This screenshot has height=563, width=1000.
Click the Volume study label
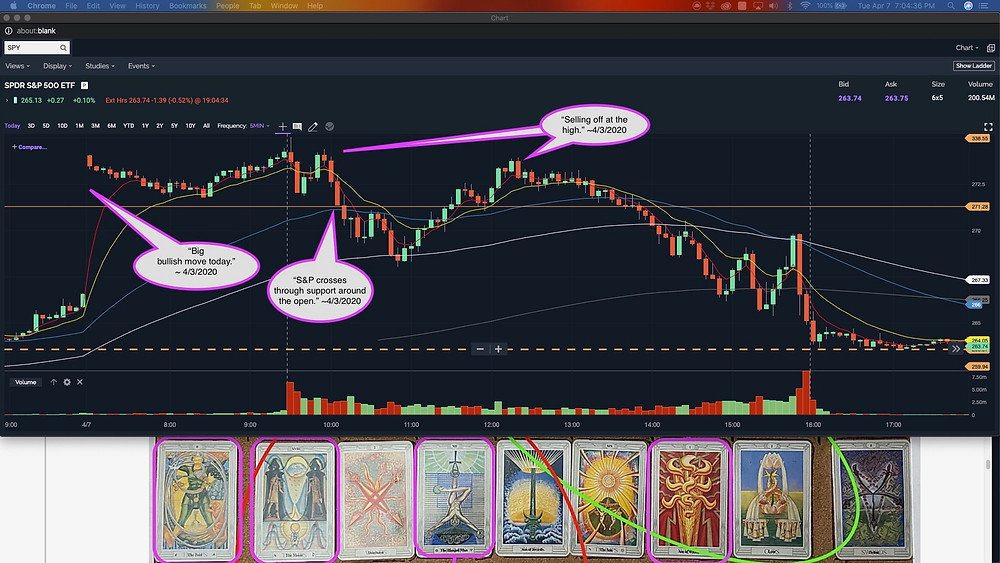(x=26, y=382)
